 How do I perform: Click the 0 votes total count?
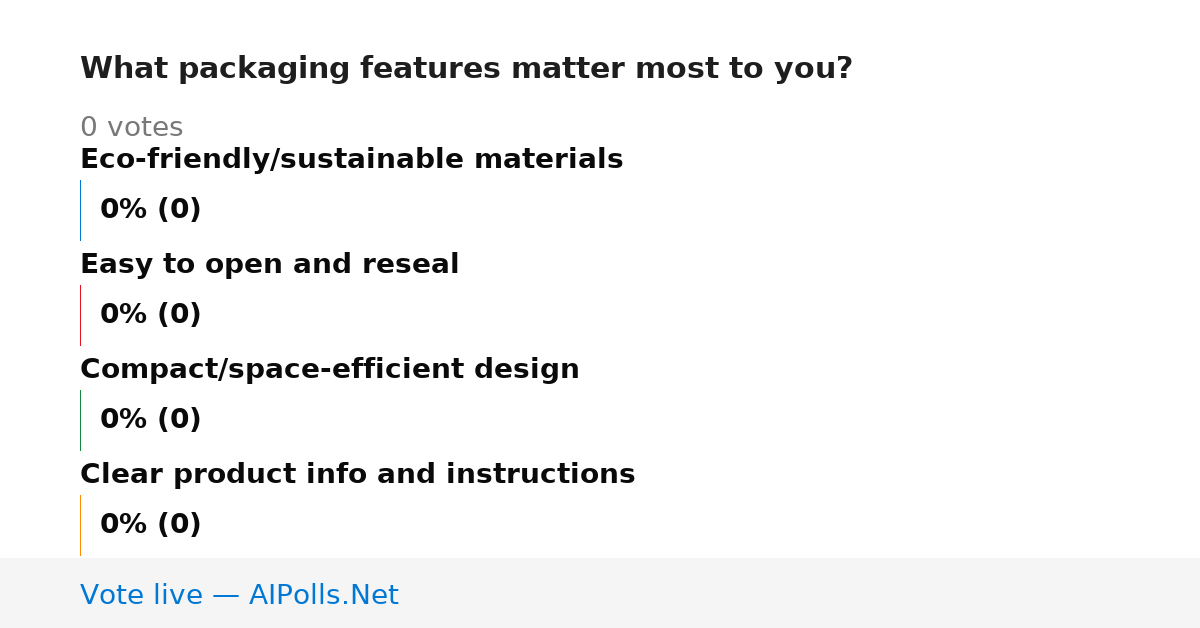tap(131, 128)
